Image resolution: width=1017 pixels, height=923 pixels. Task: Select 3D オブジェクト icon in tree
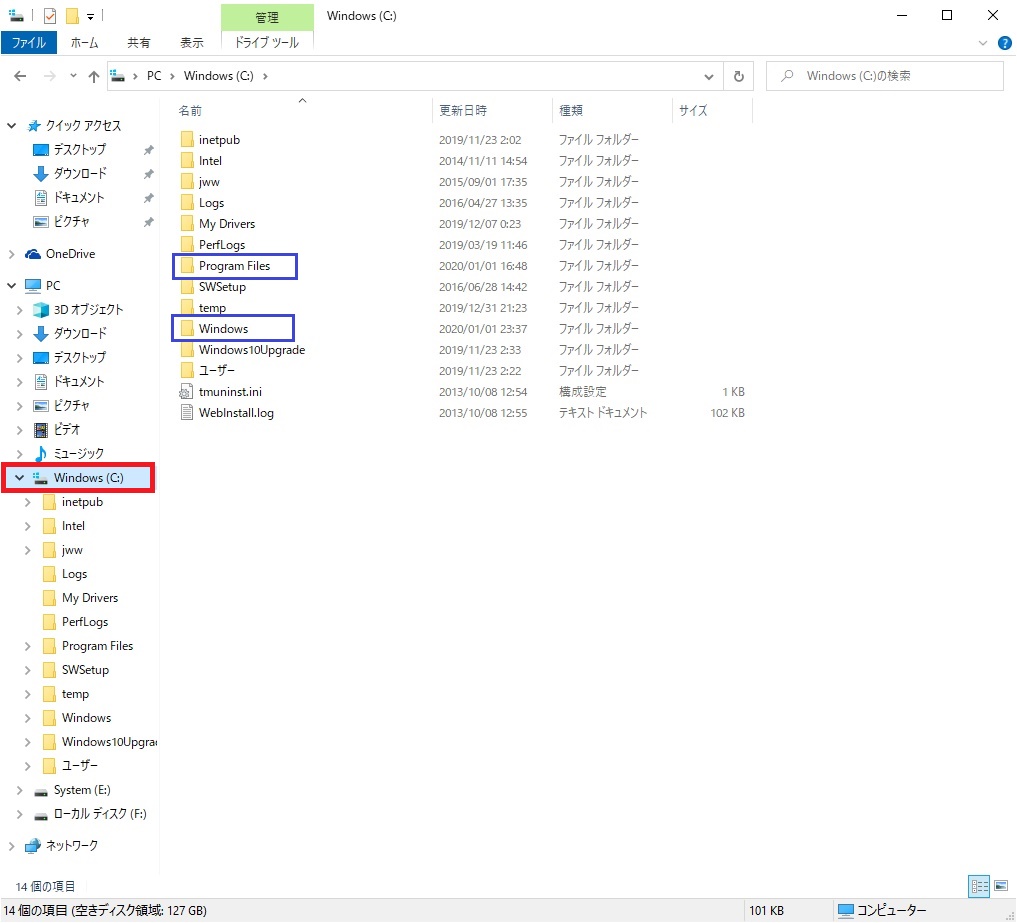coord(40,310)
